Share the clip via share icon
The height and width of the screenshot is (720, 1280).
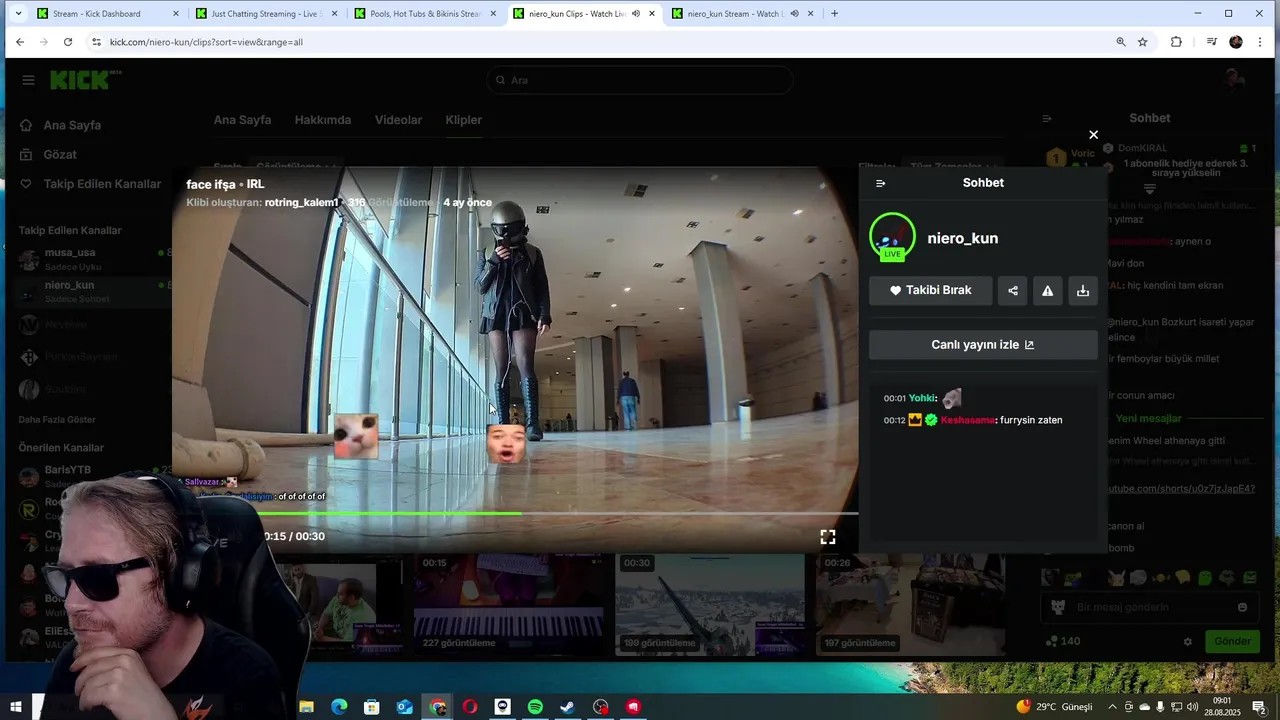point(1013,291)
